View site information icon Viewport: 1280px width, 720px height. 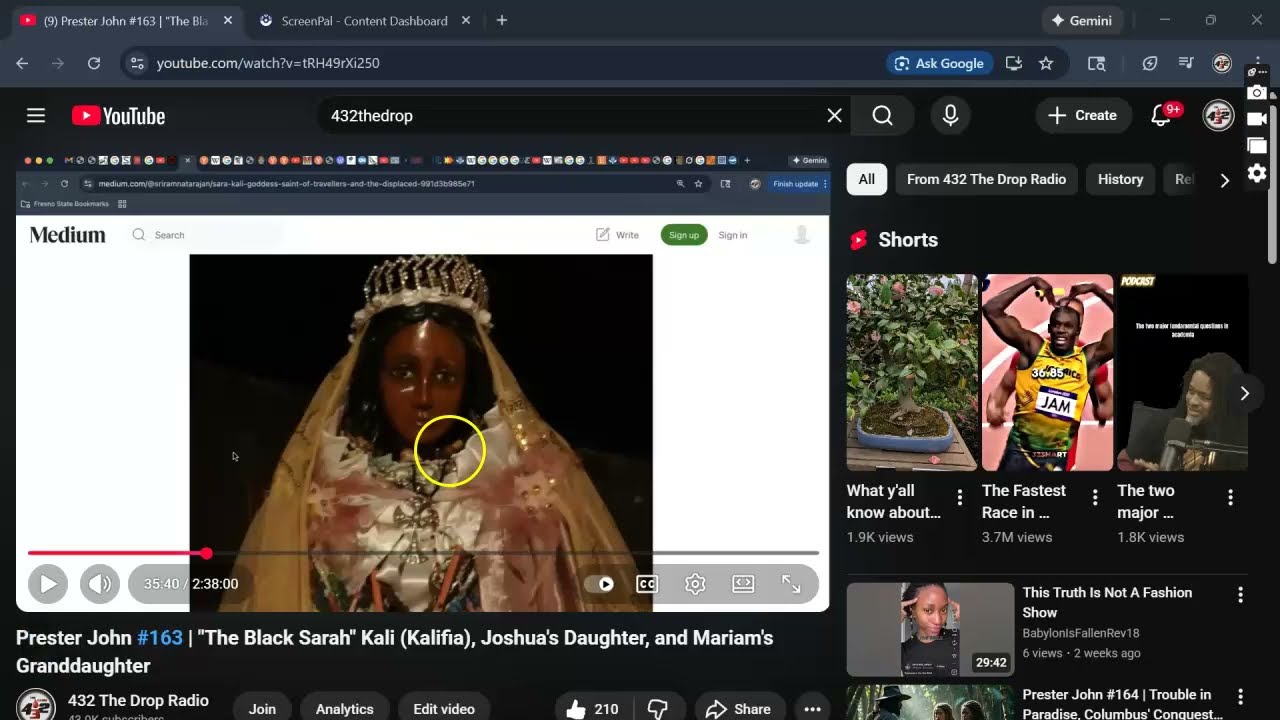(x=137, y=63)
